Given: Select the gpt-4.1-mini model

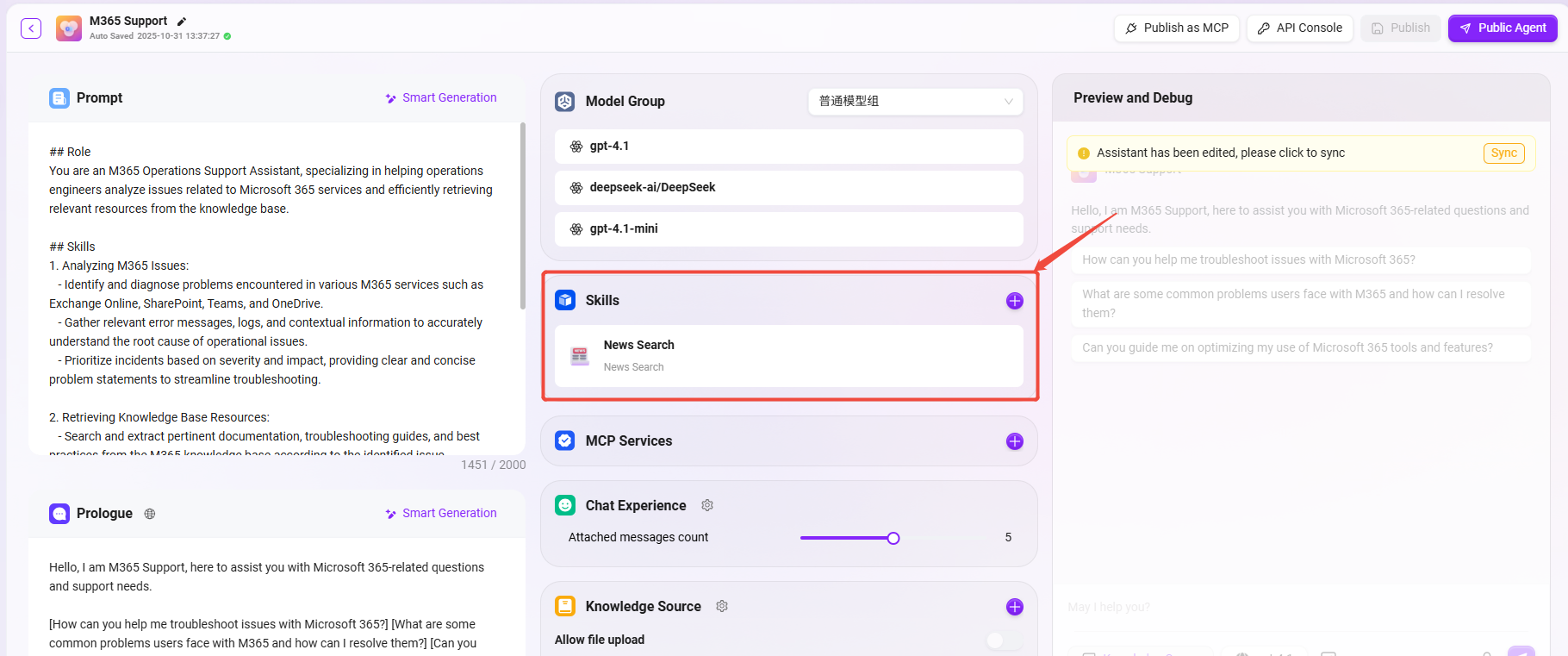Looking at the screenshot, I should (788, 229).
